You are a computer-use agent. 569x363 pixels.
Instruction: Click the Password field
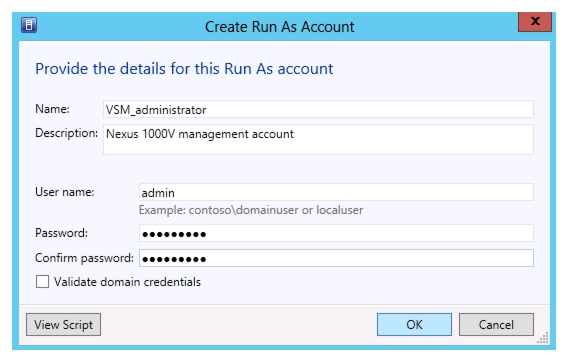[336, 233]
